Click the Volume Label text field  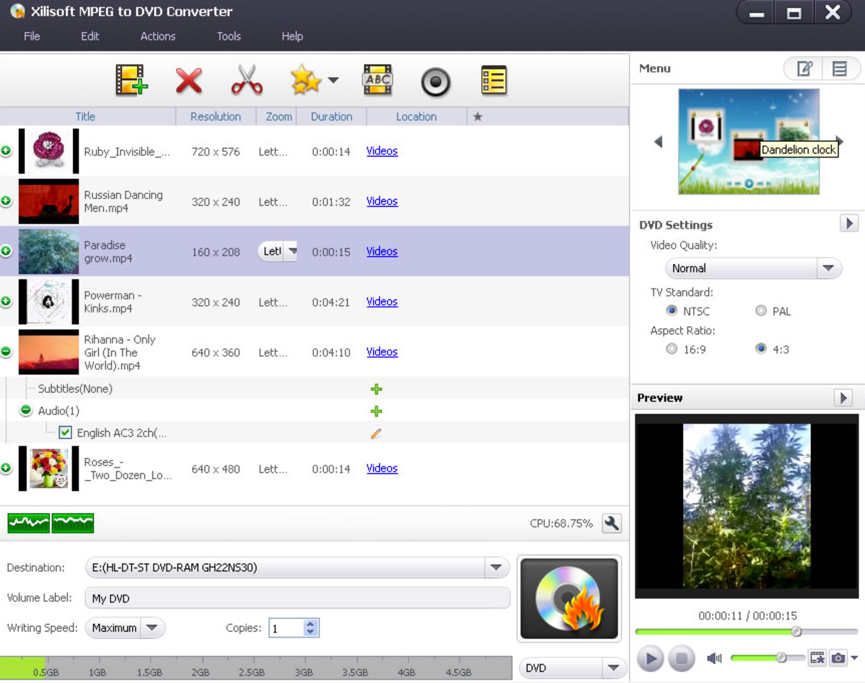297,598
